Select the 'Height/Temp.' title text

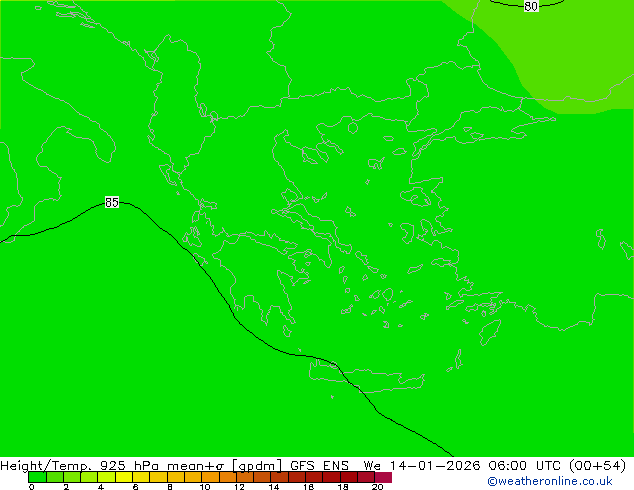pyautogui.click(x=46, y=466)
